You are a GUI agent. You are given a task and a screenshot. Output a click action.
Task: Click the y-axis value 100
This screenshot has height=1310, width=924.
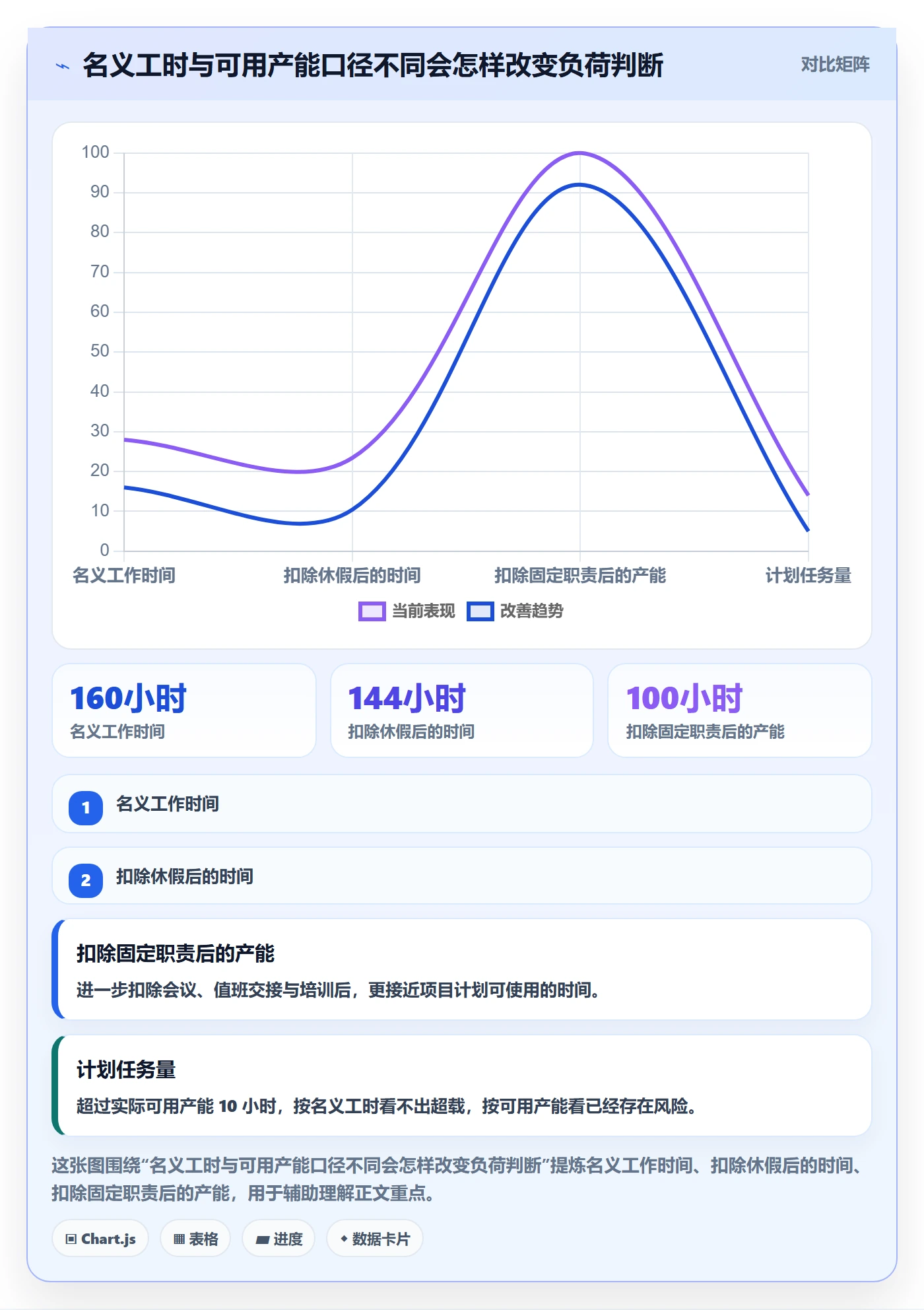tap(95, 153)
